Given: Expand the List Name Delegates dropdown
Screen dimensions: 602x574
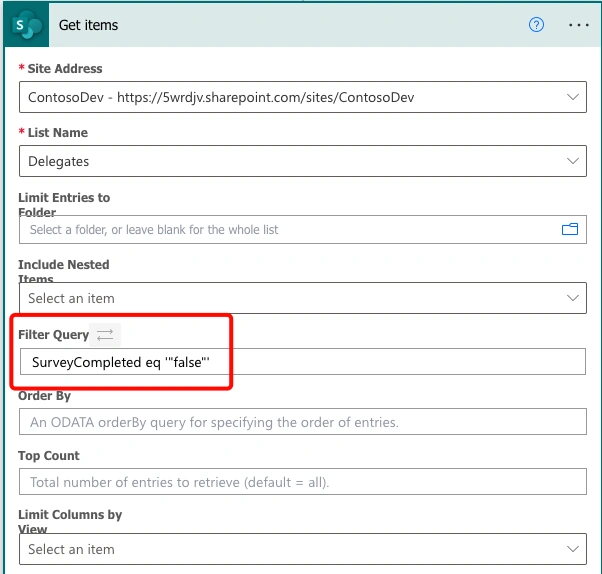Looking at the screenshot, I should tap(573, 161).
